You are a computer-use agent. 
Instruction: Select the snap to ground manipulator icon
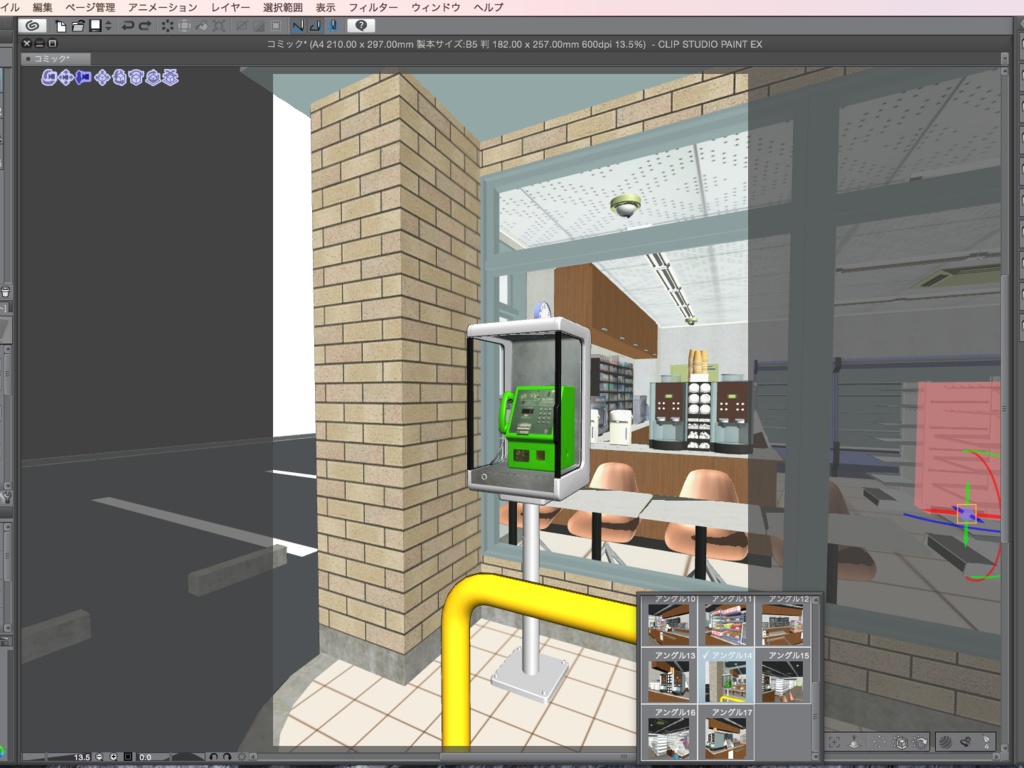[x=170, y=78]
